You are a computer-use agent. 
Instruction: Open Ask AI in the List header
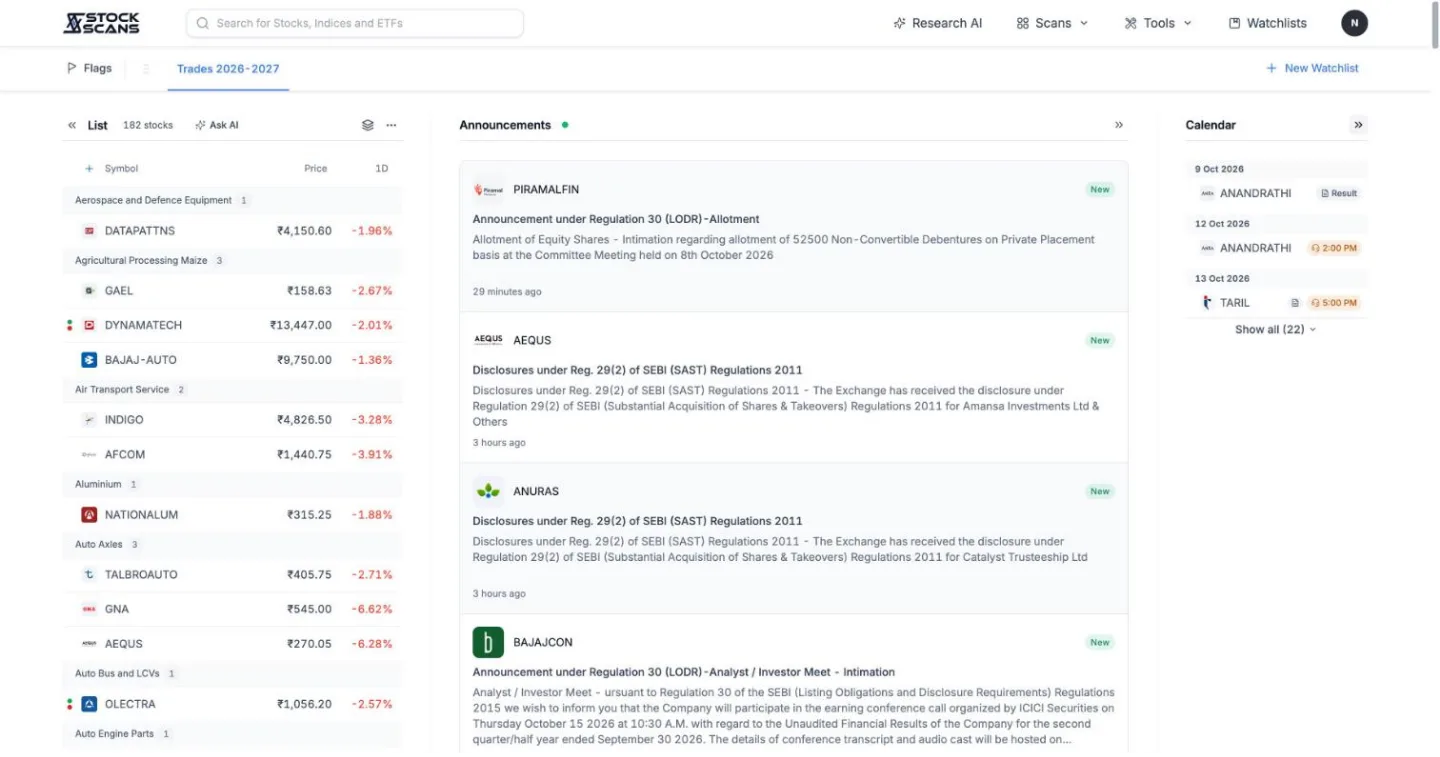pos(216,125)
